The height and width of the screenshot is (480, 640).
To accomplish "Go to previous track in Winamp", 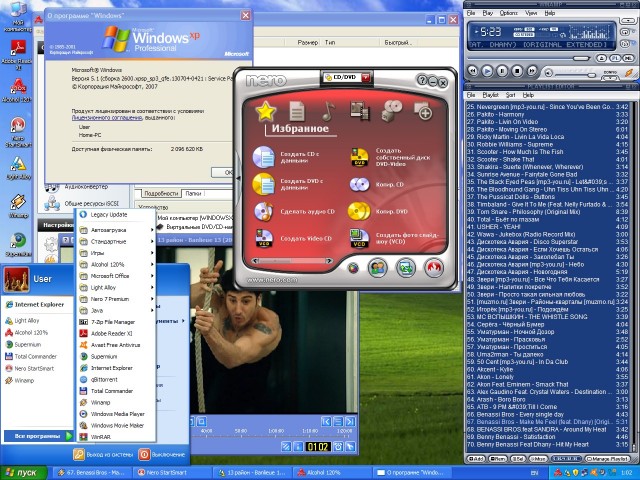I will click(x=473, y=71).
